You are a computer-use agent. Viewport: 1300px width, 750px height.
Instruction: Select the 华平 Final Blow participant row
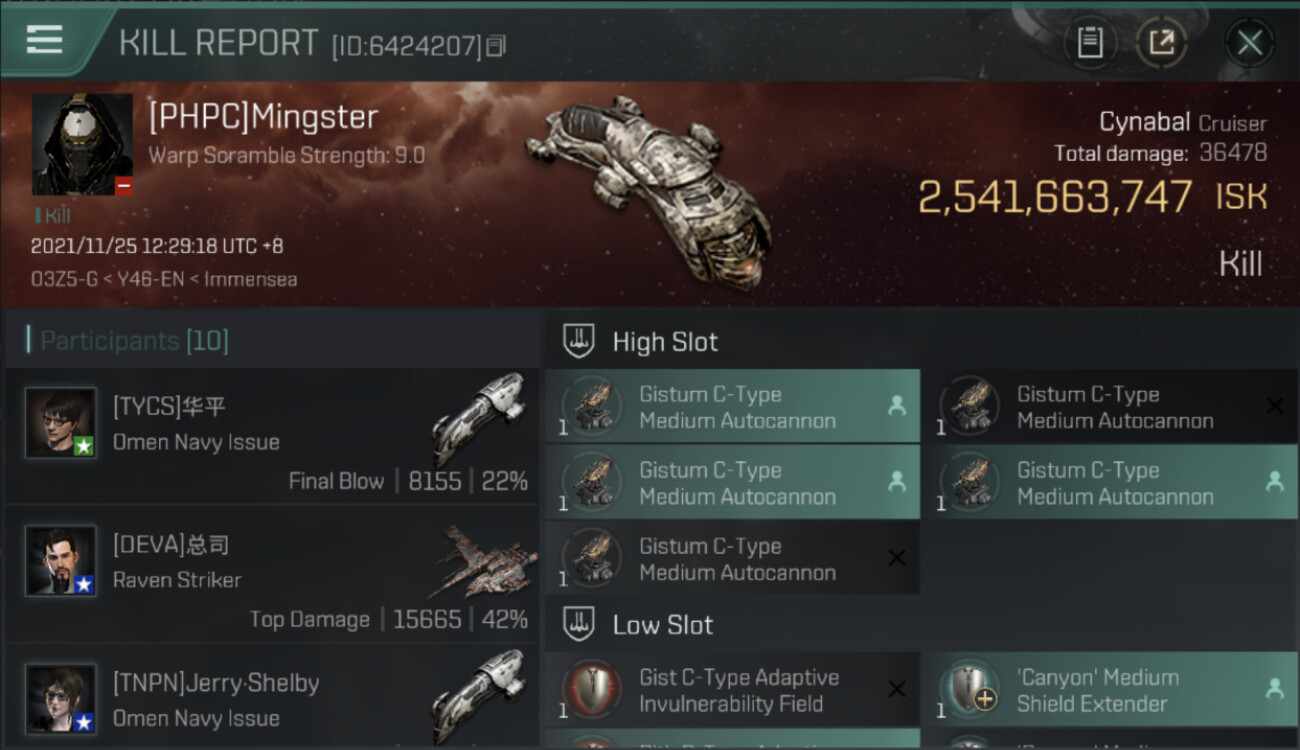272,436
